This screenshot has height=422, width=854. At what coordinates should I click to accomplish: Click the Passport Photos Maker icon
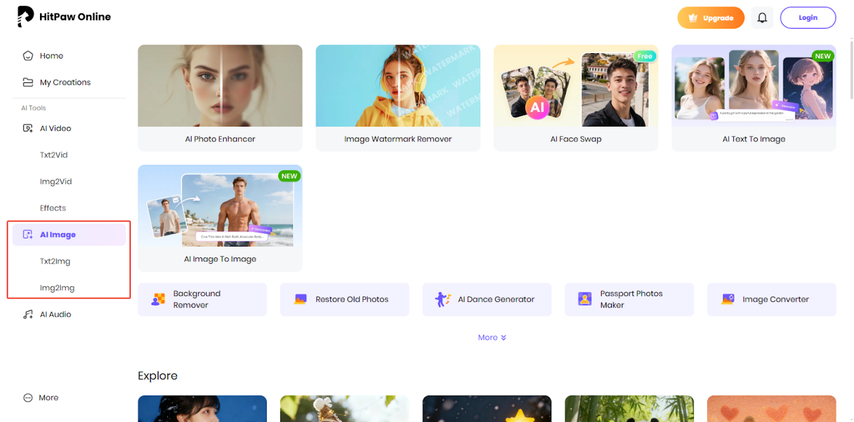coord(585,299)
